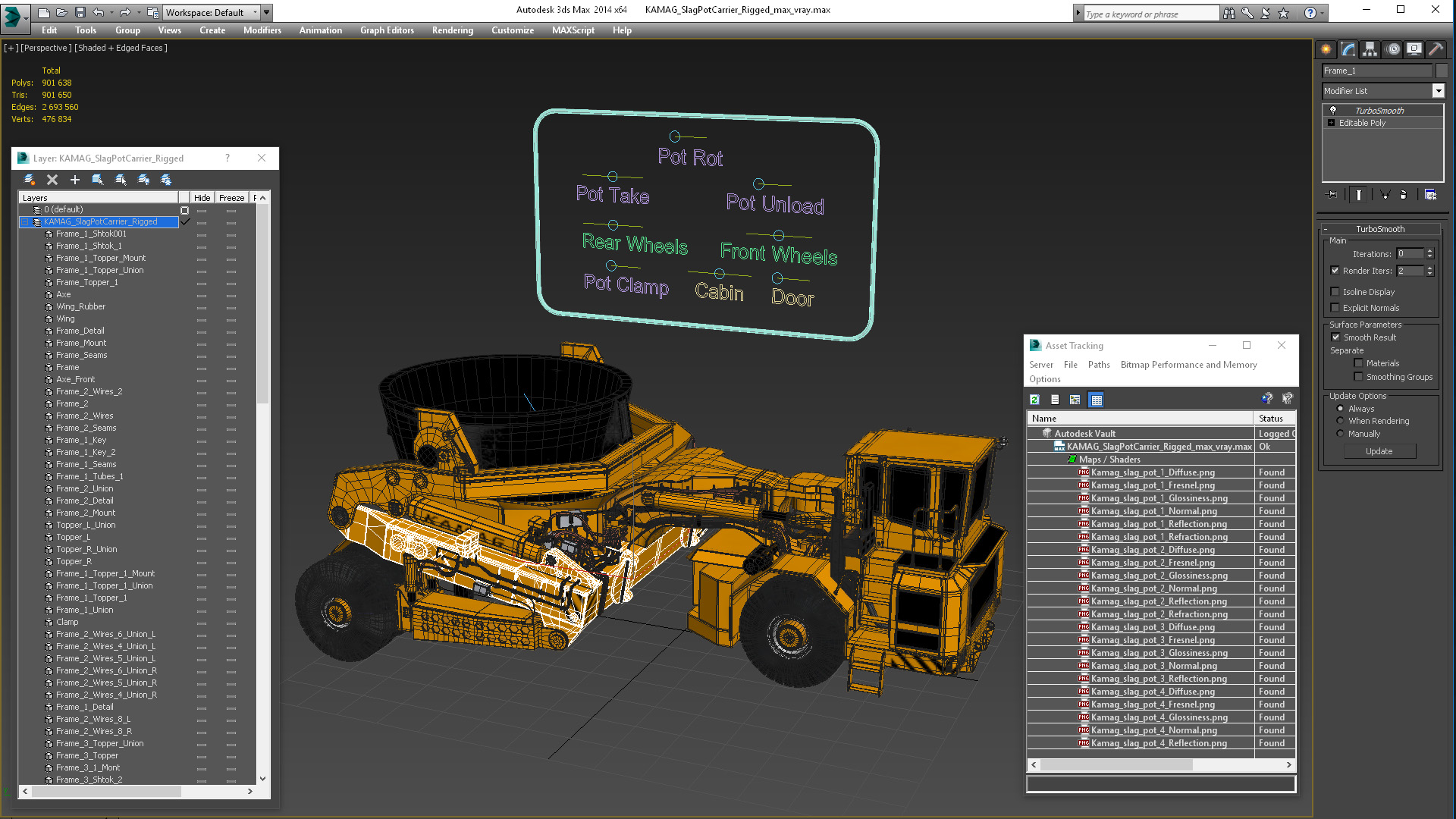Image resolution: width=1456 pixels, height=819 pixels.
Task: Open the Undo history dropdown arrow
Action: pos(112,12)
